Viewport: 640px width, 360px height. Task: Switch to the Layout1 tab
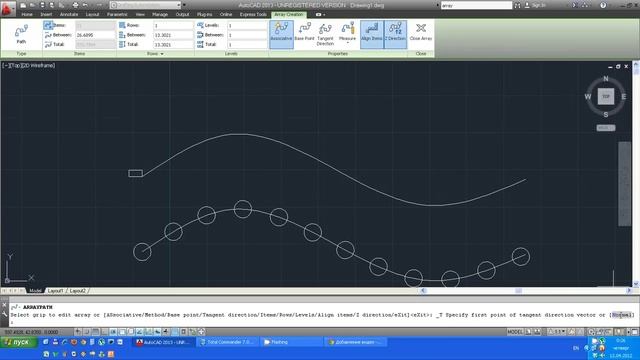coord(56,291)
